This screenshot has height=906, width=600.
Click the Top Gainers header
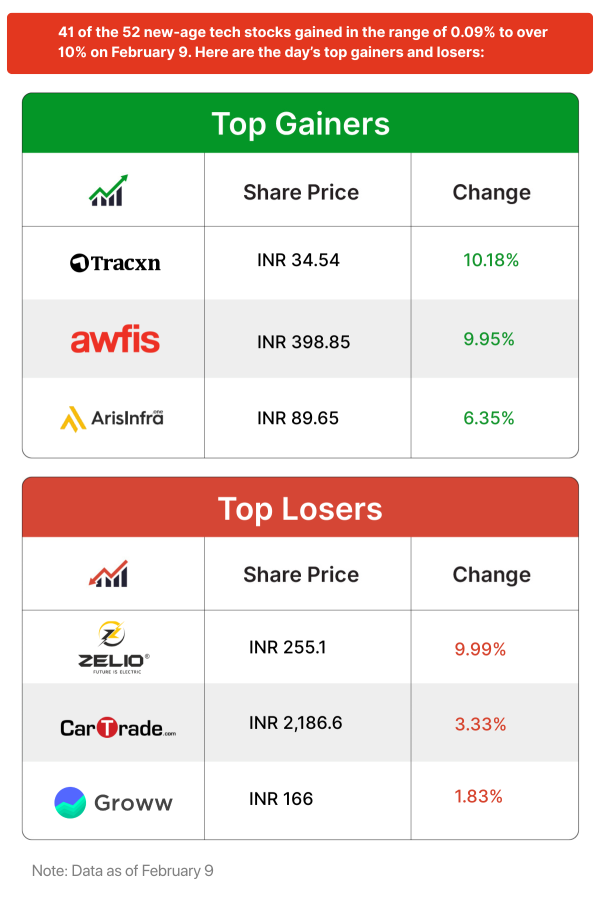tap(300, 124)
